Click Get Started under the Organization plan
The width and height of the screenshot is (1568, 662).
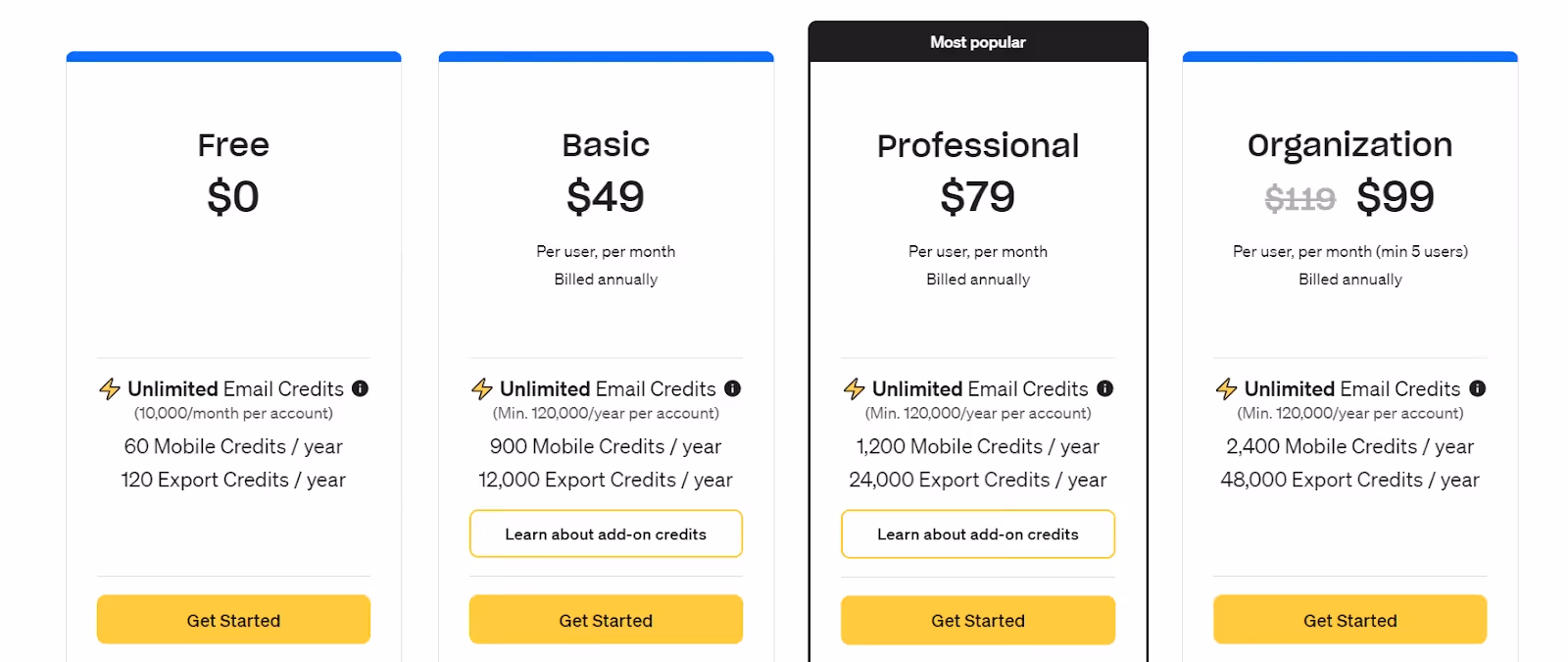pos(1350,619)
